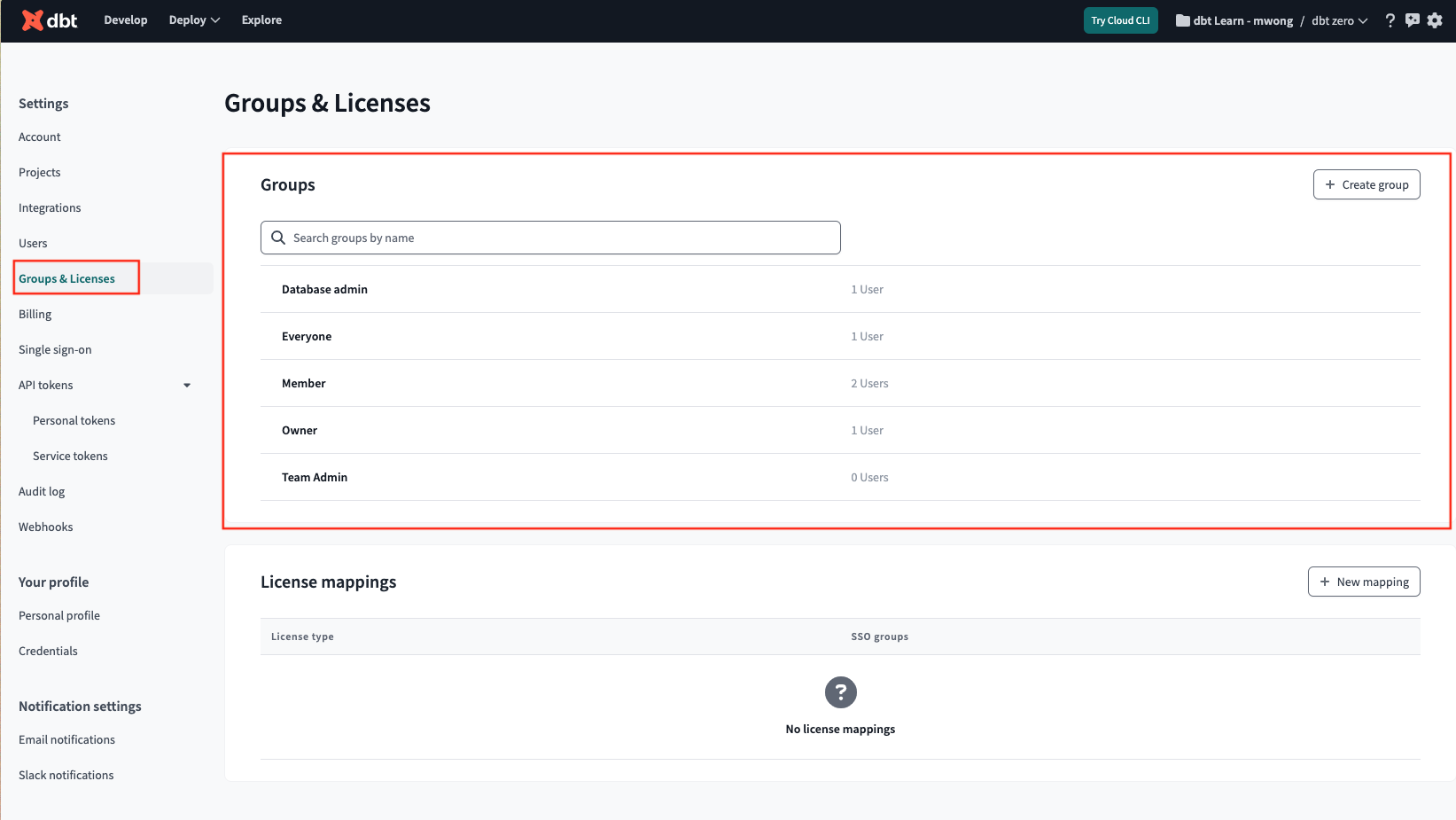This screenshot has height=820, width=1456.
Task: Open the settings gear icon
Action: [x=1435, y=20]
